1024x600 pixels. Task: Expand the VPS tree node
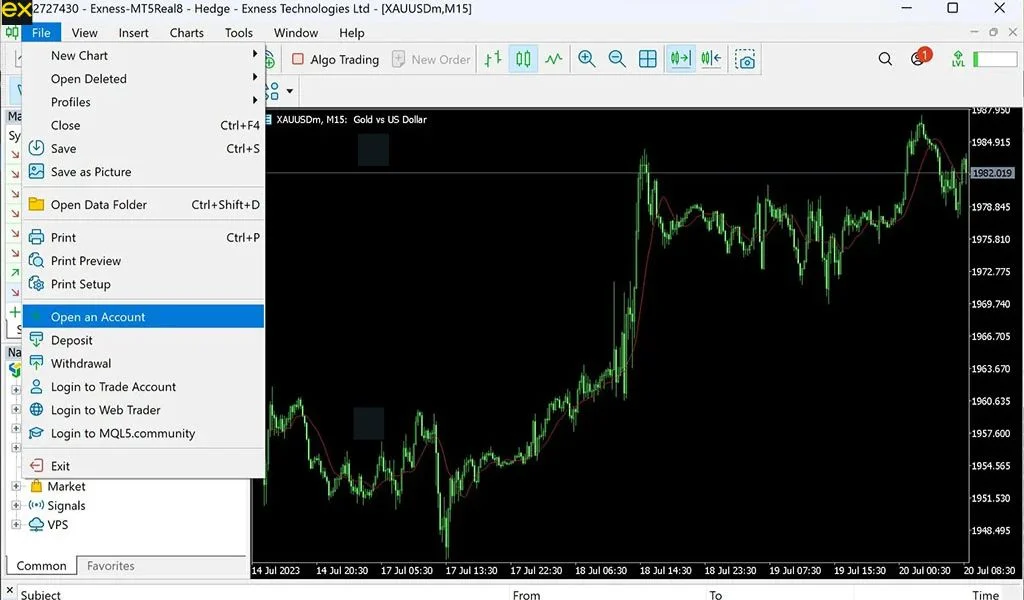(16, 525)
